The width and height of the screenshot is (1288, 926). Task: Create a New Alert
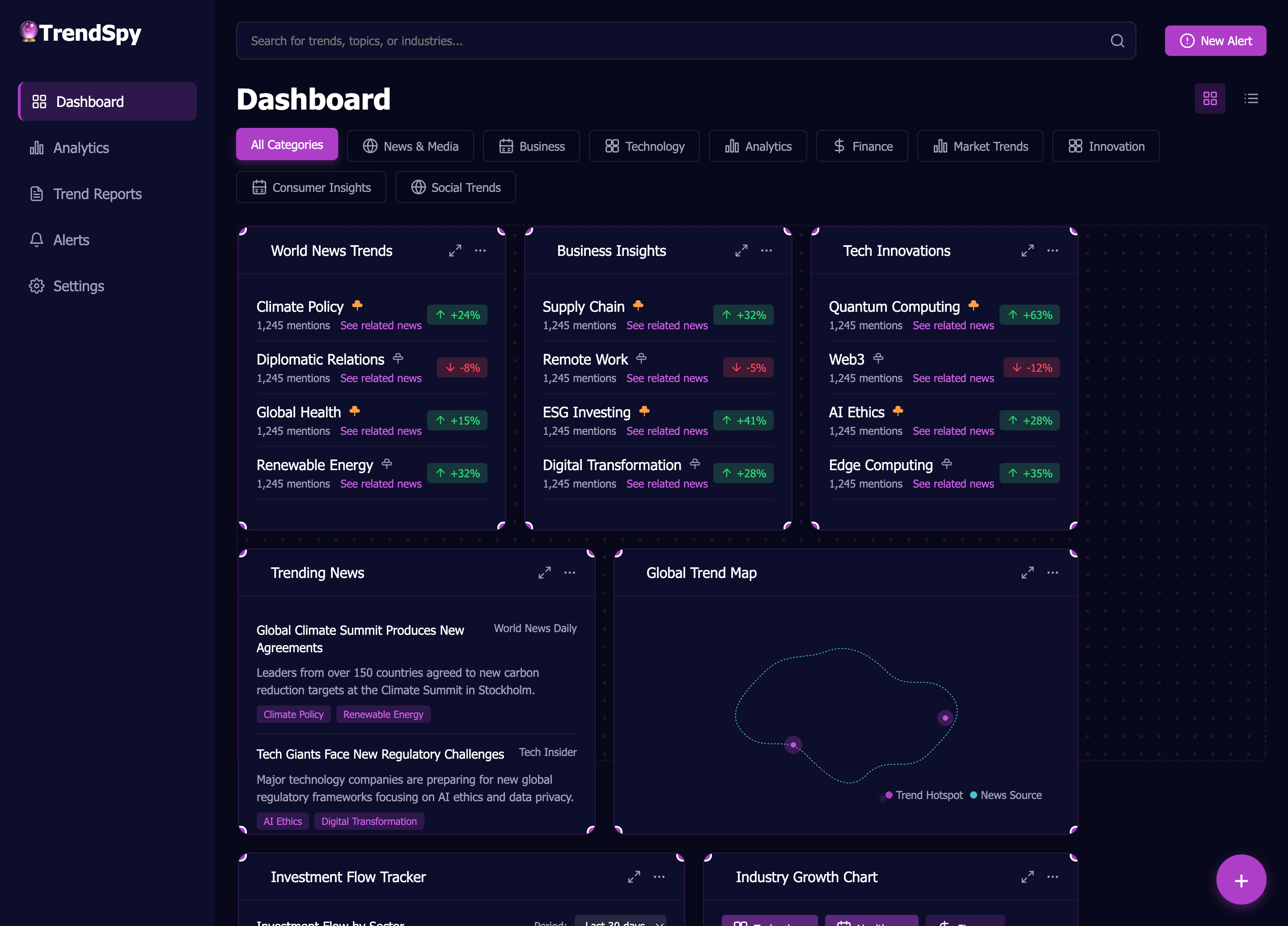pyautogui.click(x=1215, y=41)
